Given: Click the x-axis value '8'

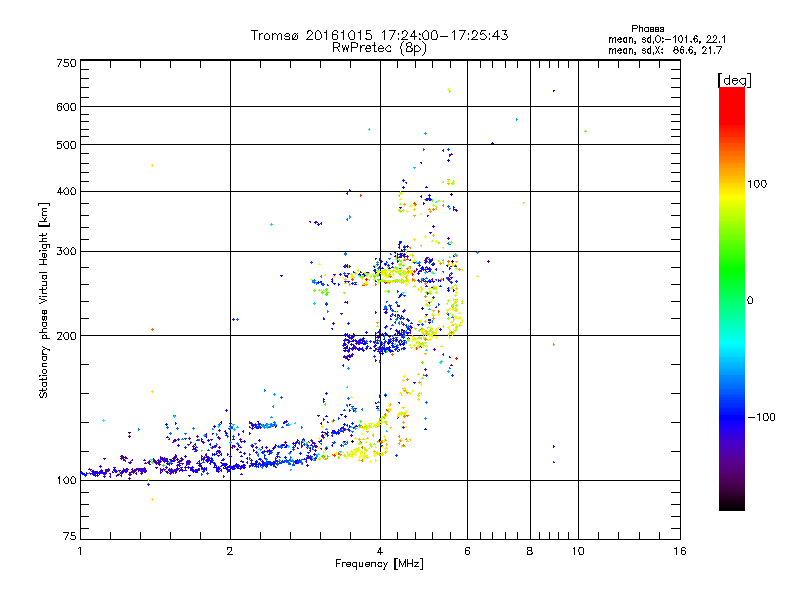Looking at the screenshot, I should pos(530,551).
